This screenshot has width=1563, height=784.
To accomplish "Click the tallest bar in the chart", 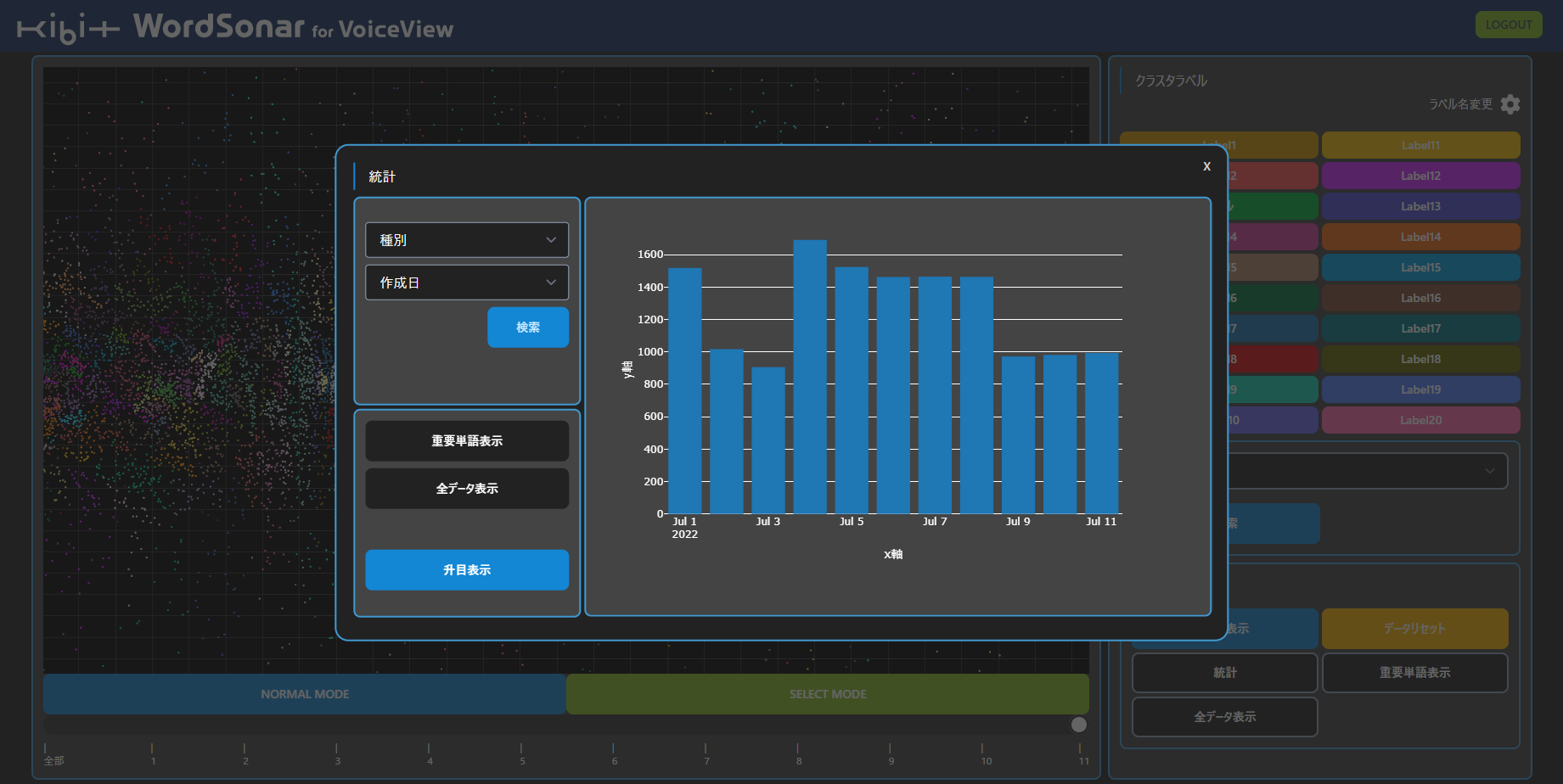I will pyautogui.click(x=810, y=378).
